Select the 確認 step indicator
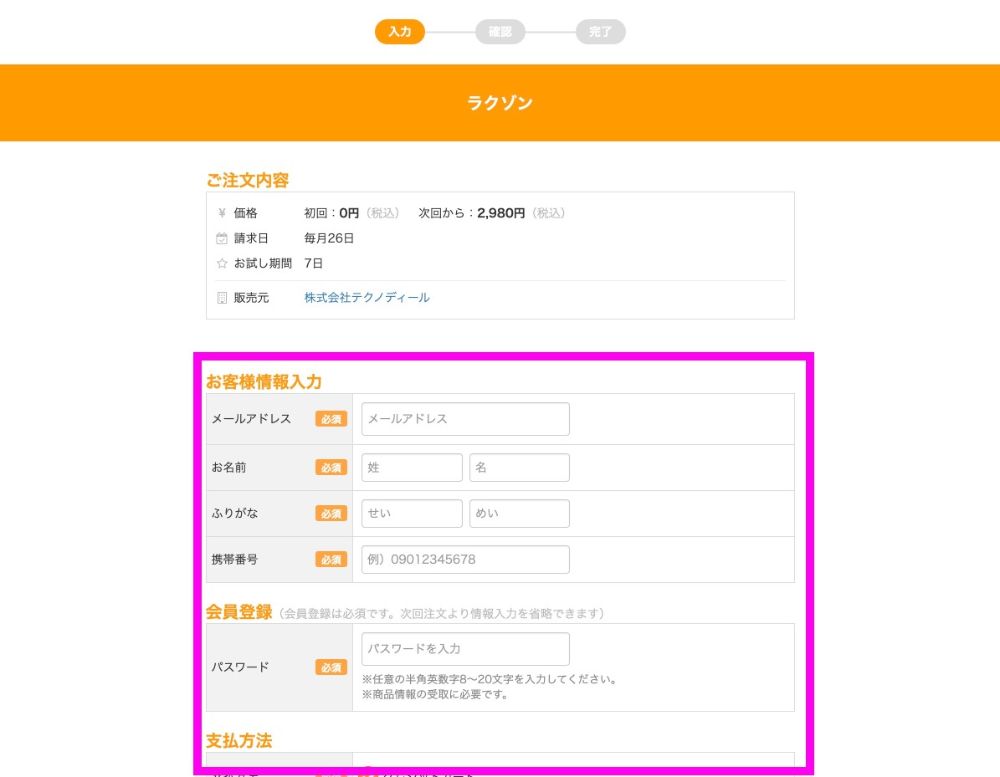The height and width of the screenshot is (777, 1000). [500, 31]
